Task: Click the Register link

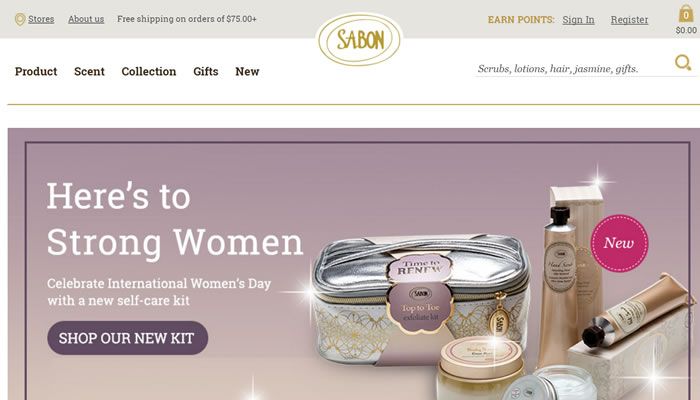Action: click(x=629, y=20)
